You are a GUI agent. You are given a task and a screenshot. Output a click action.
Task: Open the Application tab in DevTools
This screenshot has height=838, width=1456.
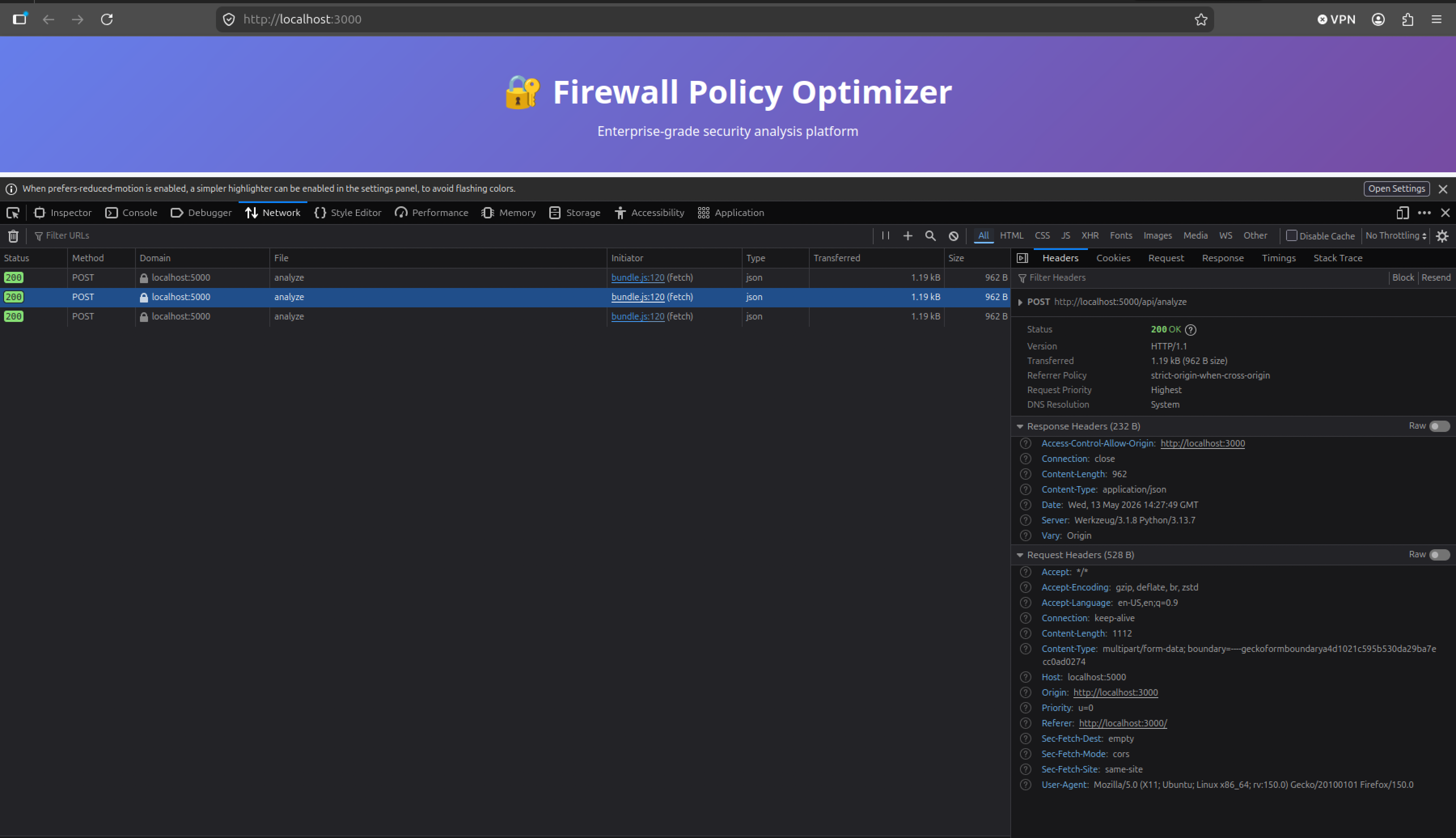[731, 213]
